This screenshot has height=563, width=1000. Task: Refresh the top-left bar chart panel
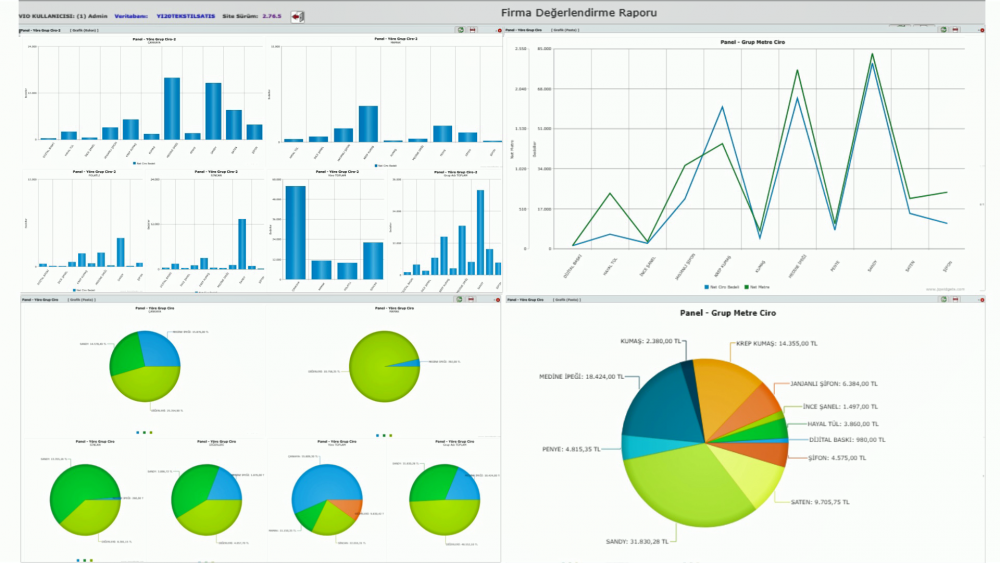coord(459,31)
